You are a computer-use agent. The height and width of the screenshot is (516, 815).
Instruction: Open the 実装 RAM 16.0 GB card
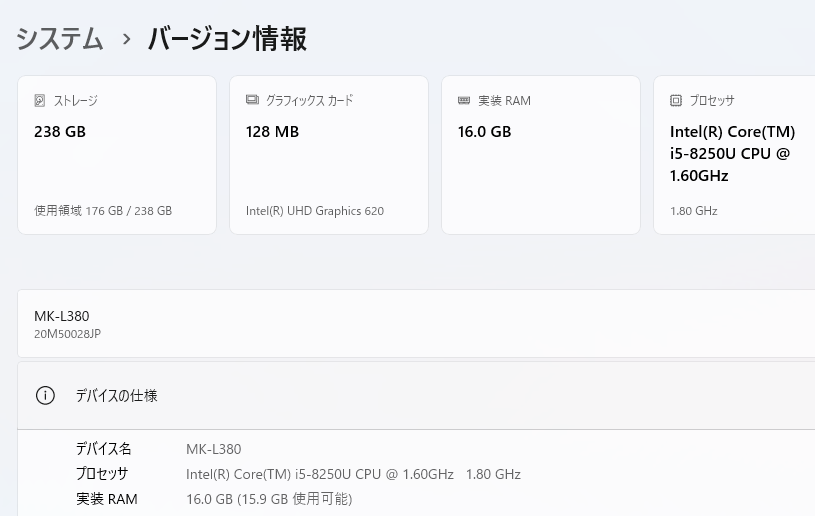pyautogui.click(x=541, y=155)
